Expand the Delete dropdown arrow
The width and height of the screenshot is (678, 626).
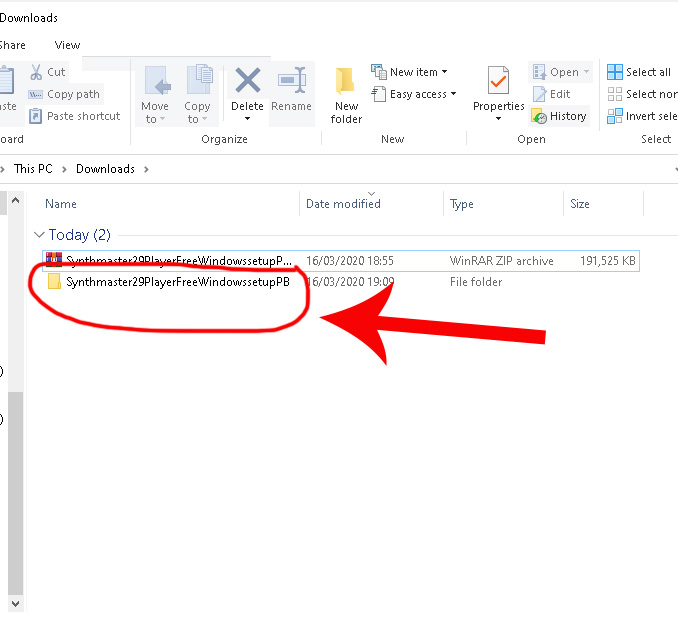tap(247, 118)
